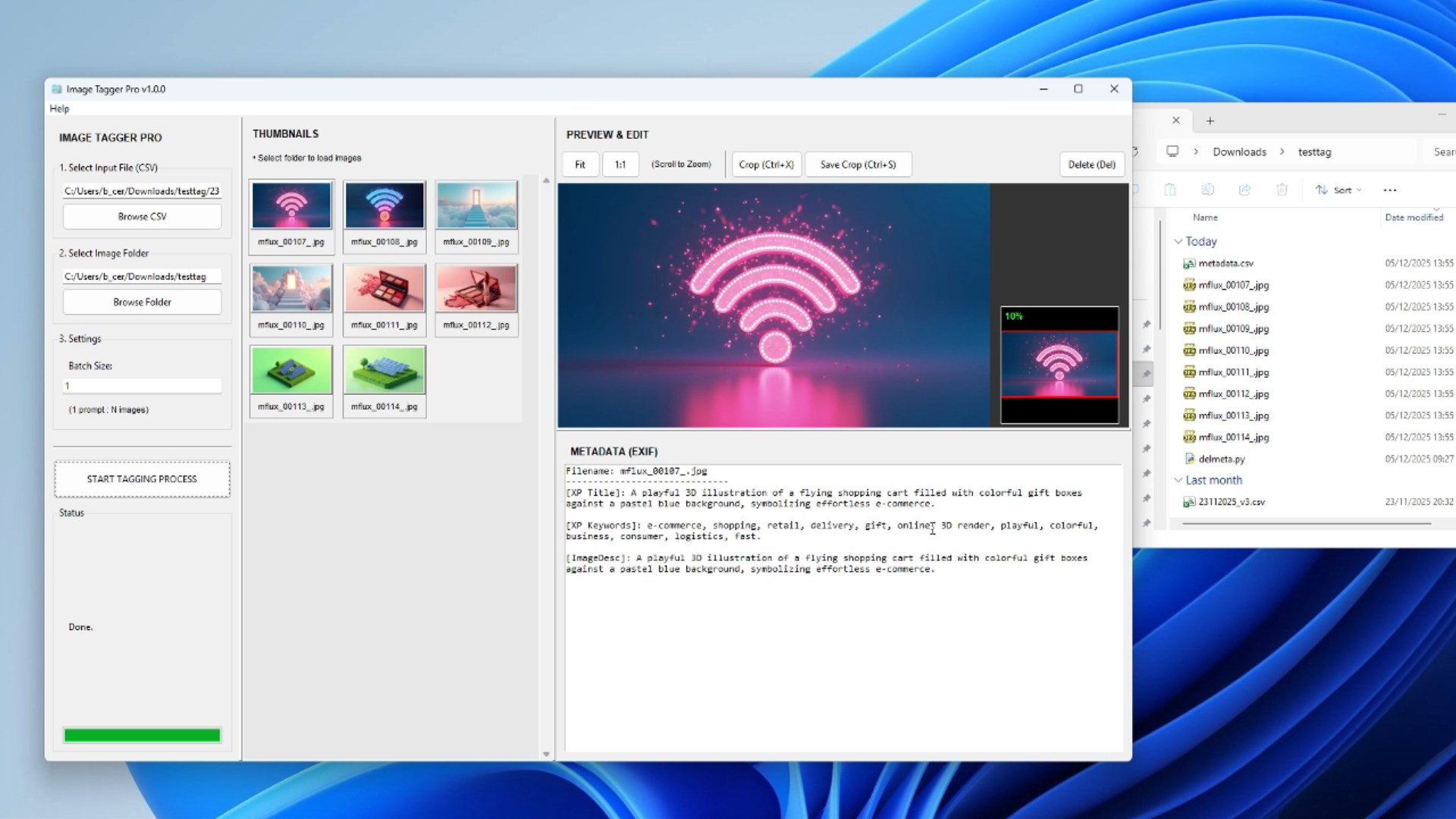Click the new tab plus icon in Explorer
This screenshot has width=1456, height=819.
pos(1210,121)
